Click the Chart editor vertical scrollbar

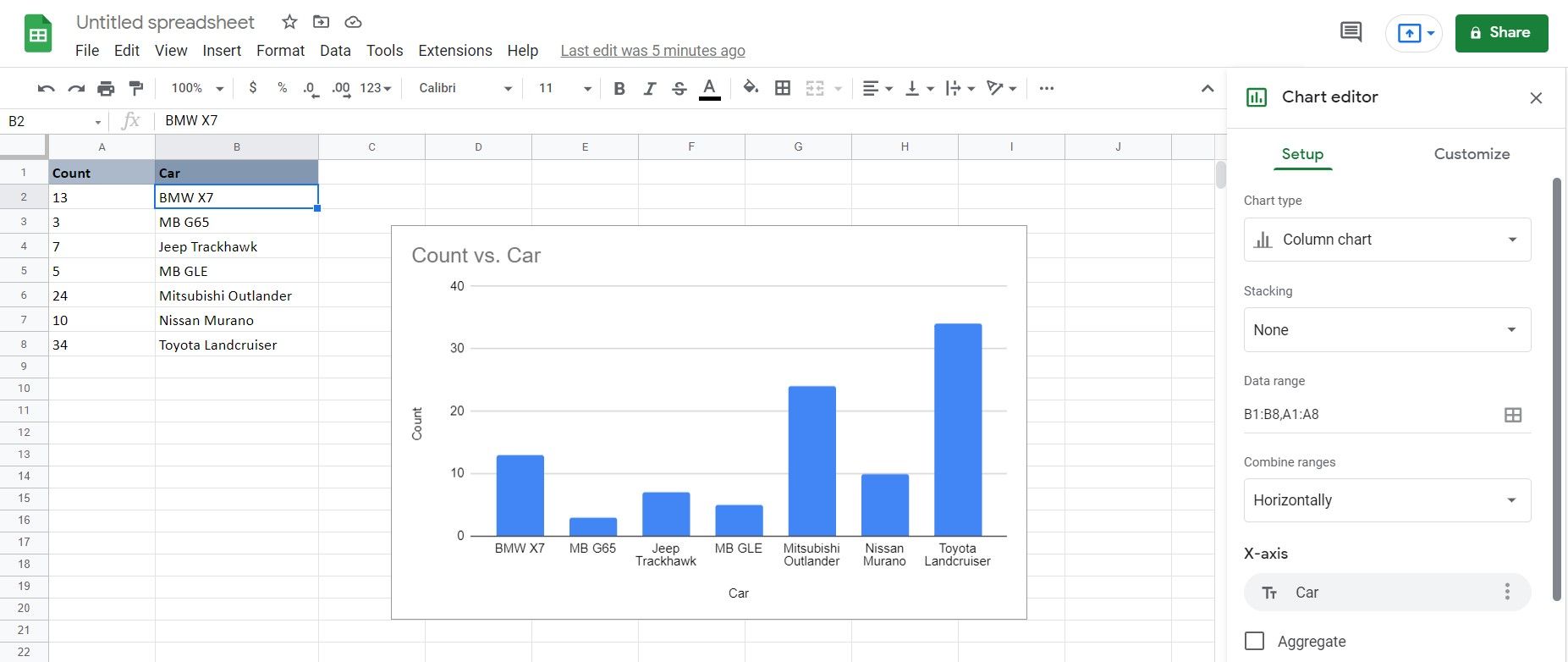coord(1557,389)
